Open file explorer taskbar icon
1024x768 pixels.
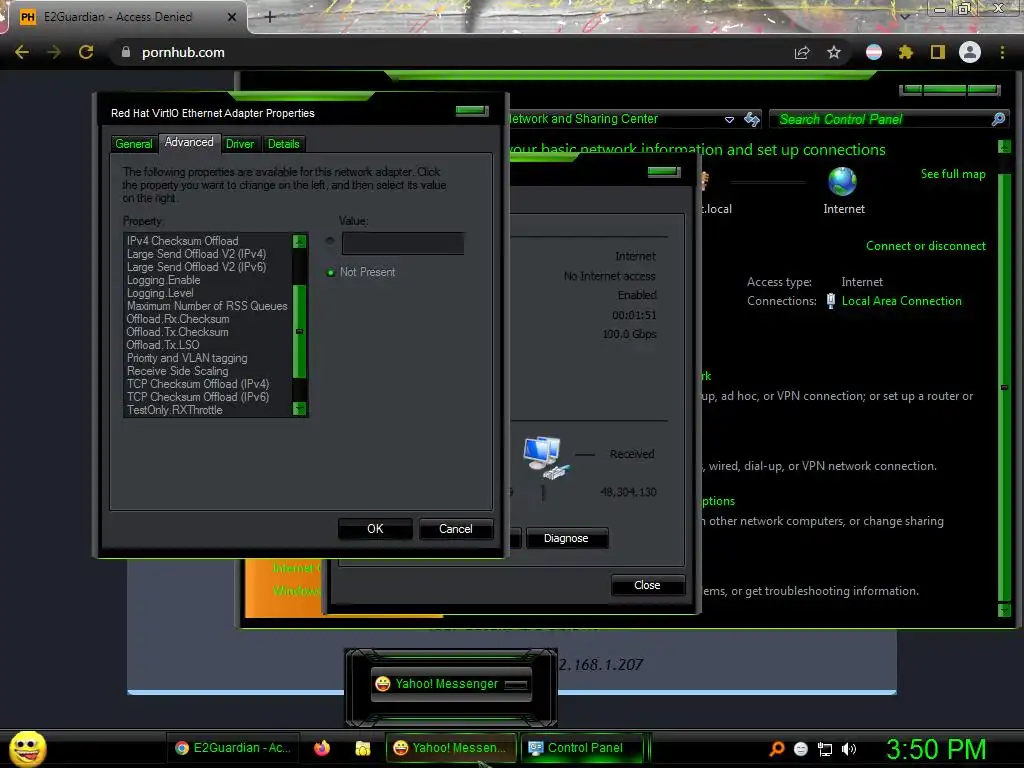362,748
